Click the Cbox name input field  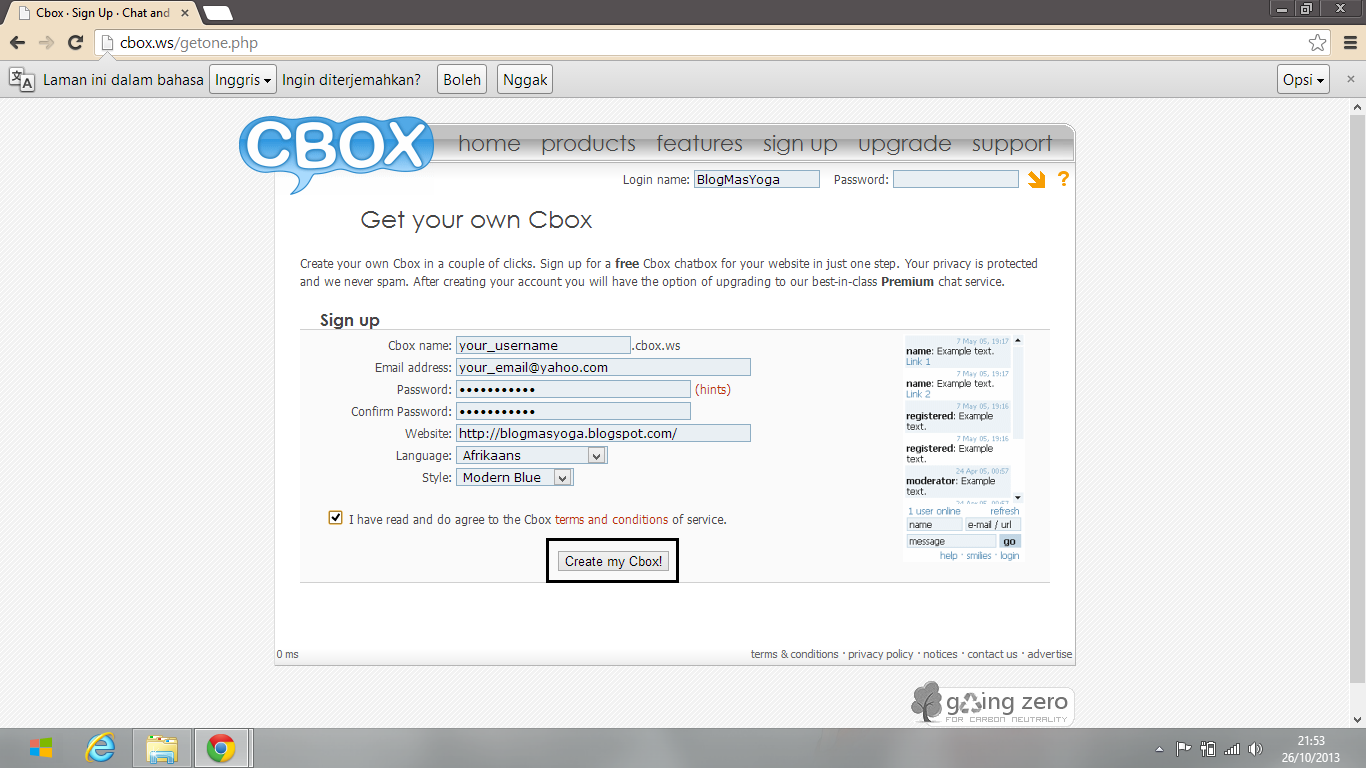coord(543,344)
